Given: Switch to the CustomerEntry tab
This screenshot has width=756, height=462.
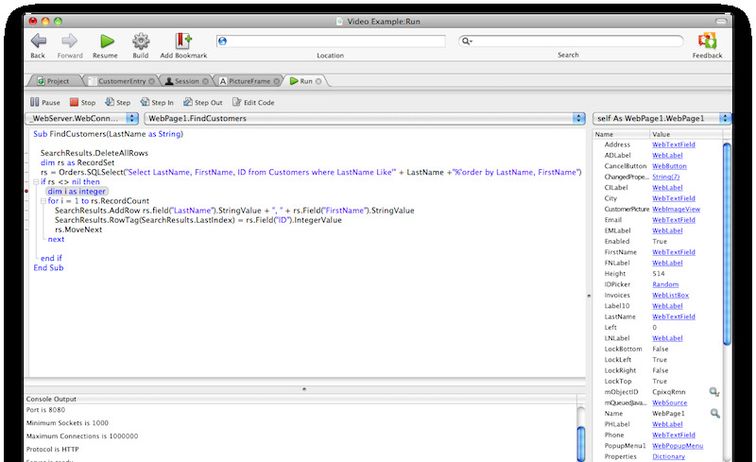Looking at the screenshot, I should pyautogui.click(x=119, y=80).
